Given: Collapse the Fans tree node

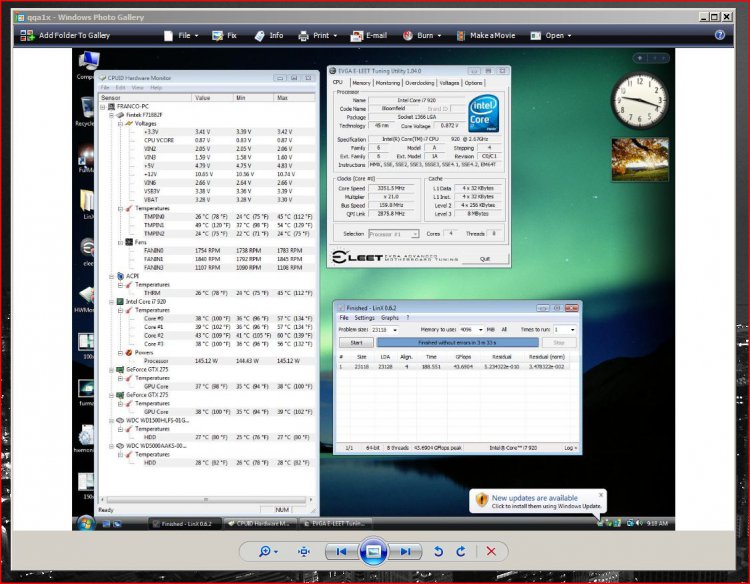Looking at the screenshot, I should 120,242.
